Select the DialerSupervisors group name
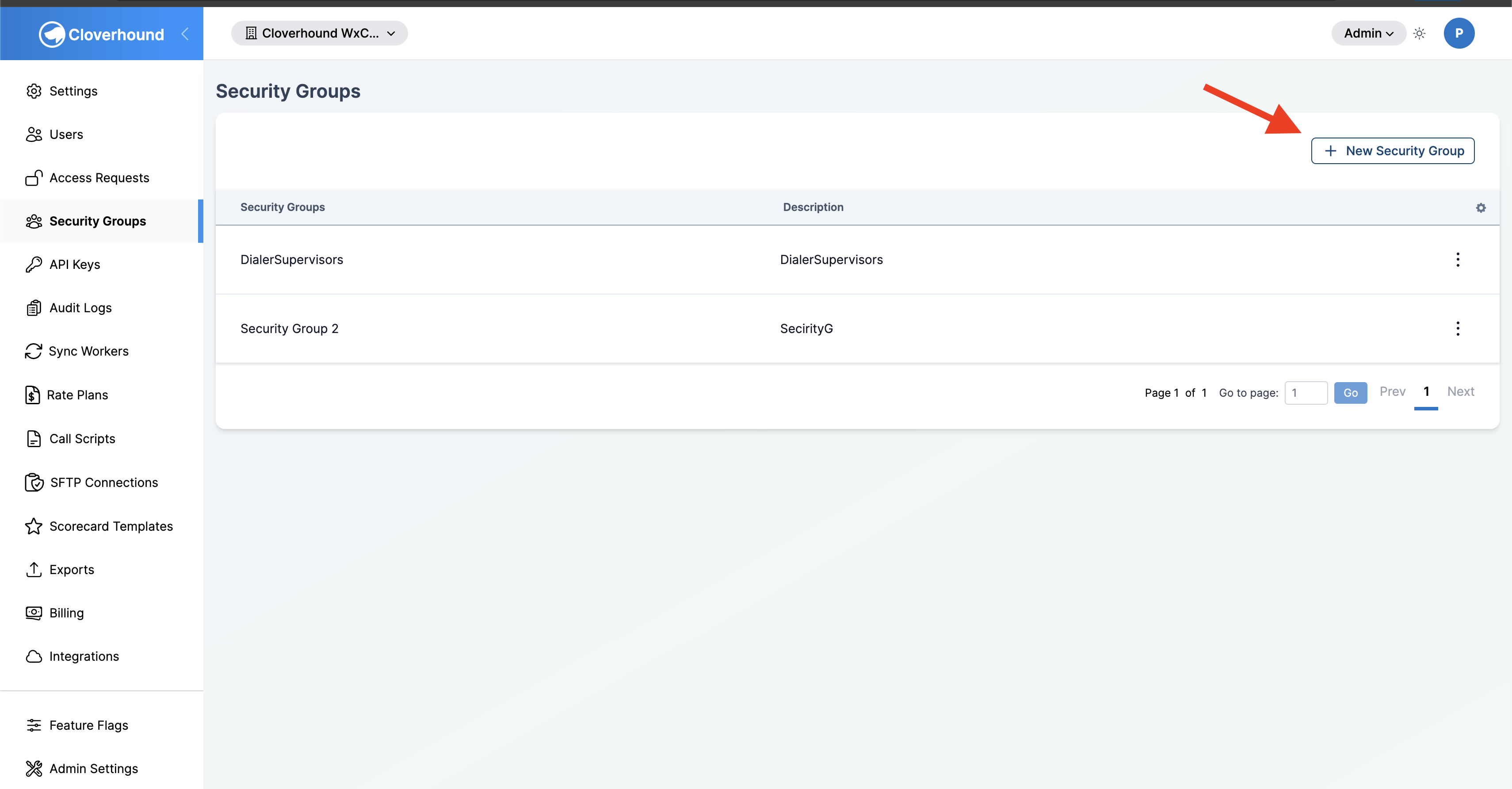Viewport: 1512px width, 789px height. pyautogui.click(x=292, y=260)
